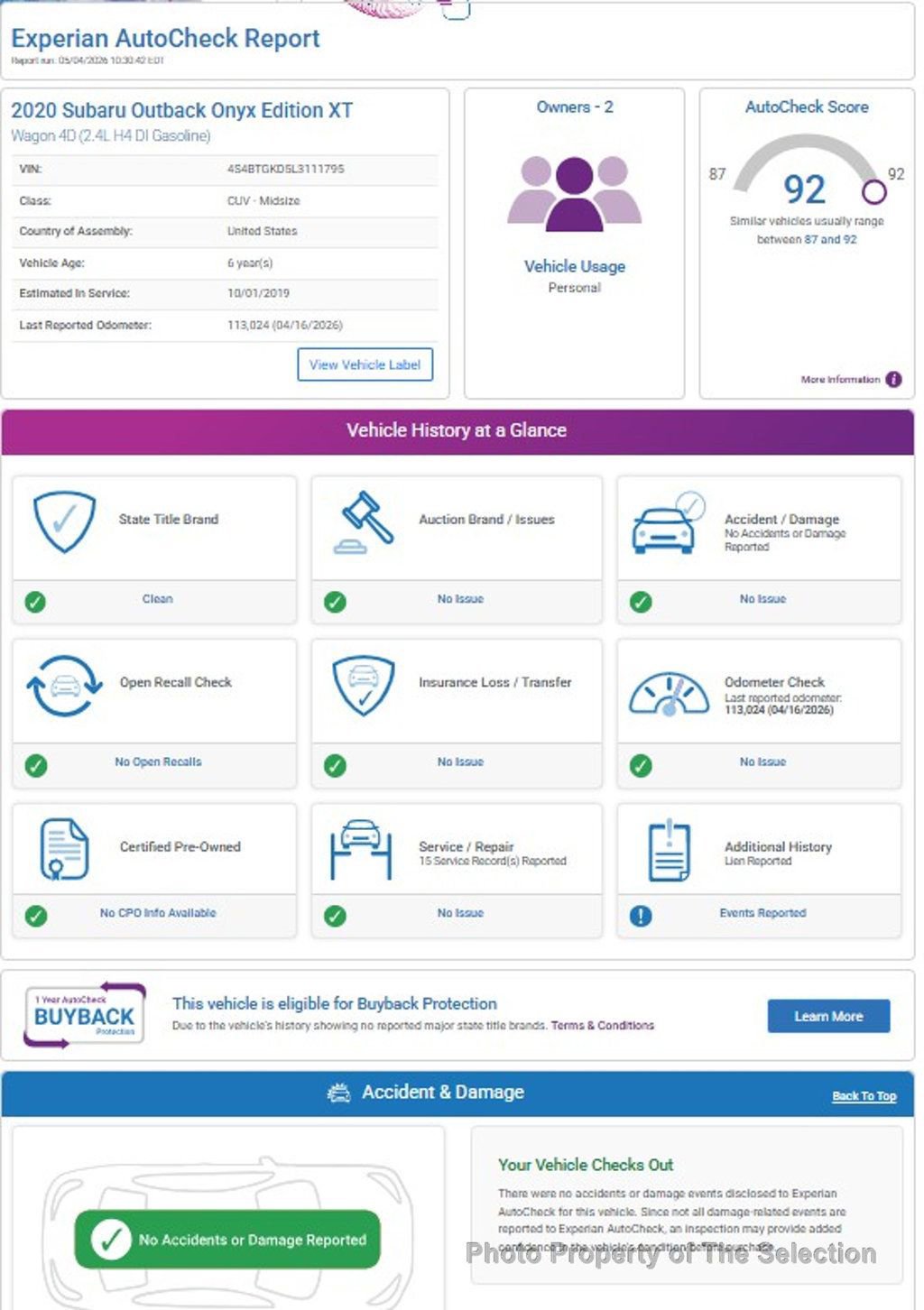Click the Service / Repair car lift icon
Screen dimensions: 924x1310
click(x=361, y=849)
